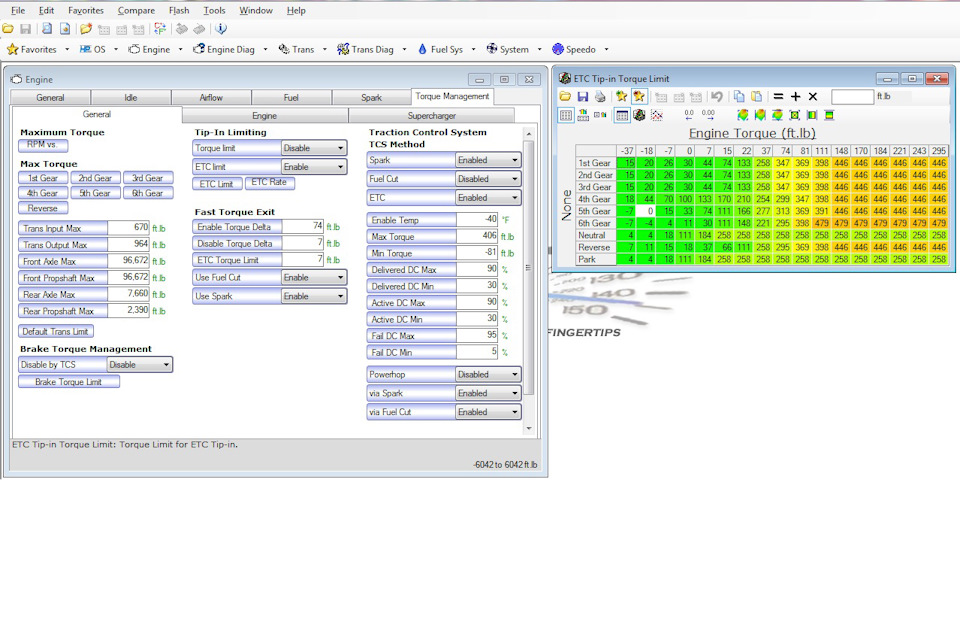Viewport: 960px width, 634px height.
Task: Paste table data icon in ETC Tip-in window
Action: click(x=757, y=97)
